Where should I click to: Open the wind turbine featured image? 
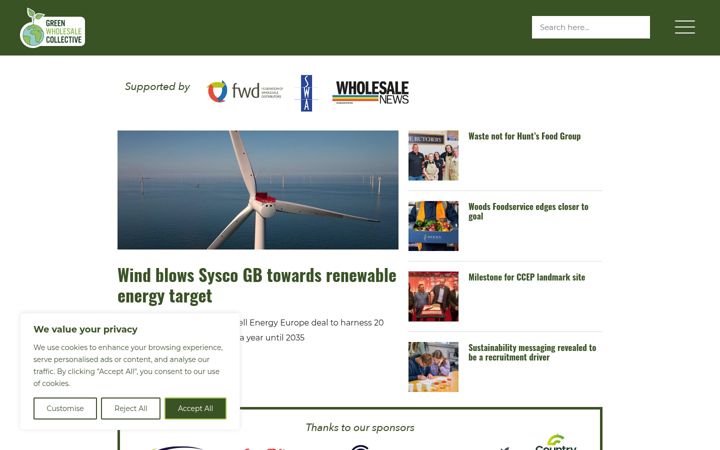point(258,190)
